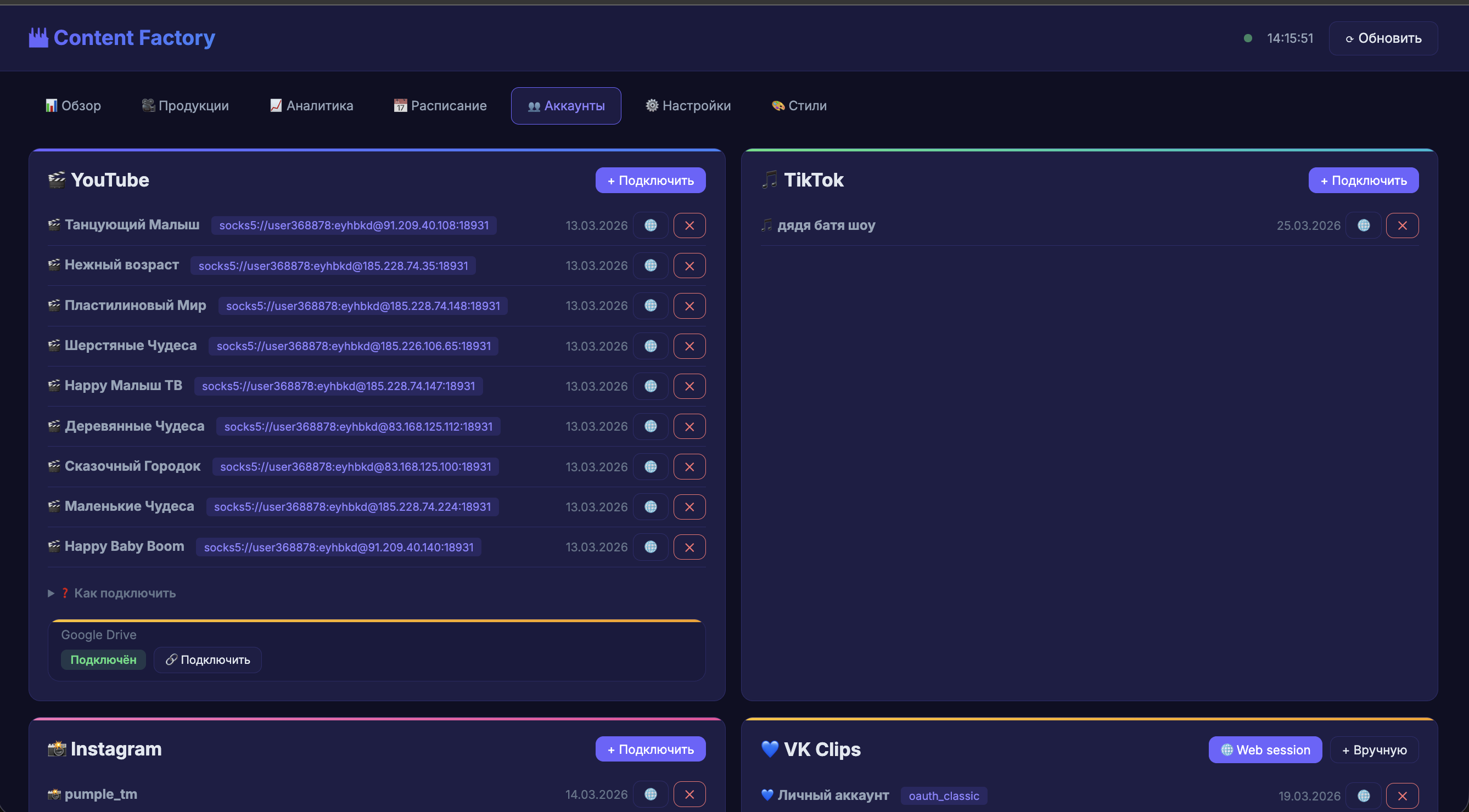Screen dimensions: 1469x812
Task: Click the globe icon for Танцующий Малыш
Action: coord(651,225)
